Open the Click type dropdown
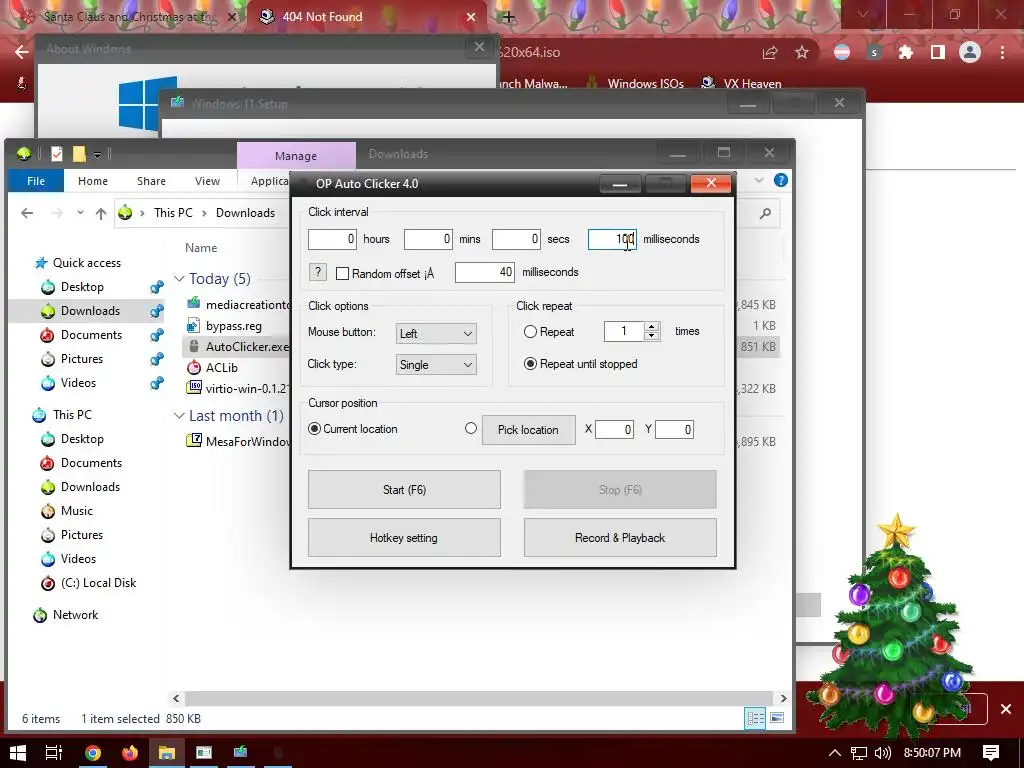 point(436,364)
